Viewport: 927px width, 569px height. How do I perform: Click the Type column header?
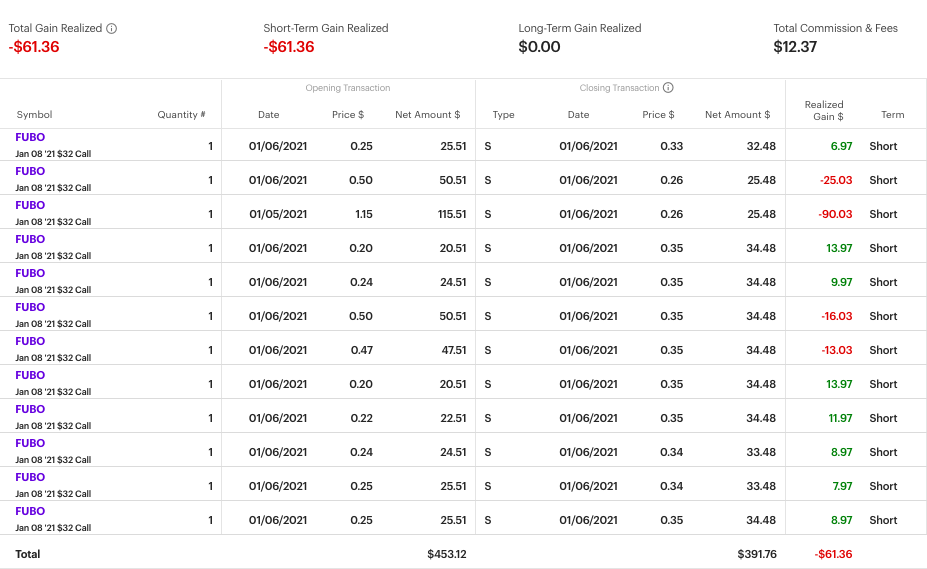(503, 115)
